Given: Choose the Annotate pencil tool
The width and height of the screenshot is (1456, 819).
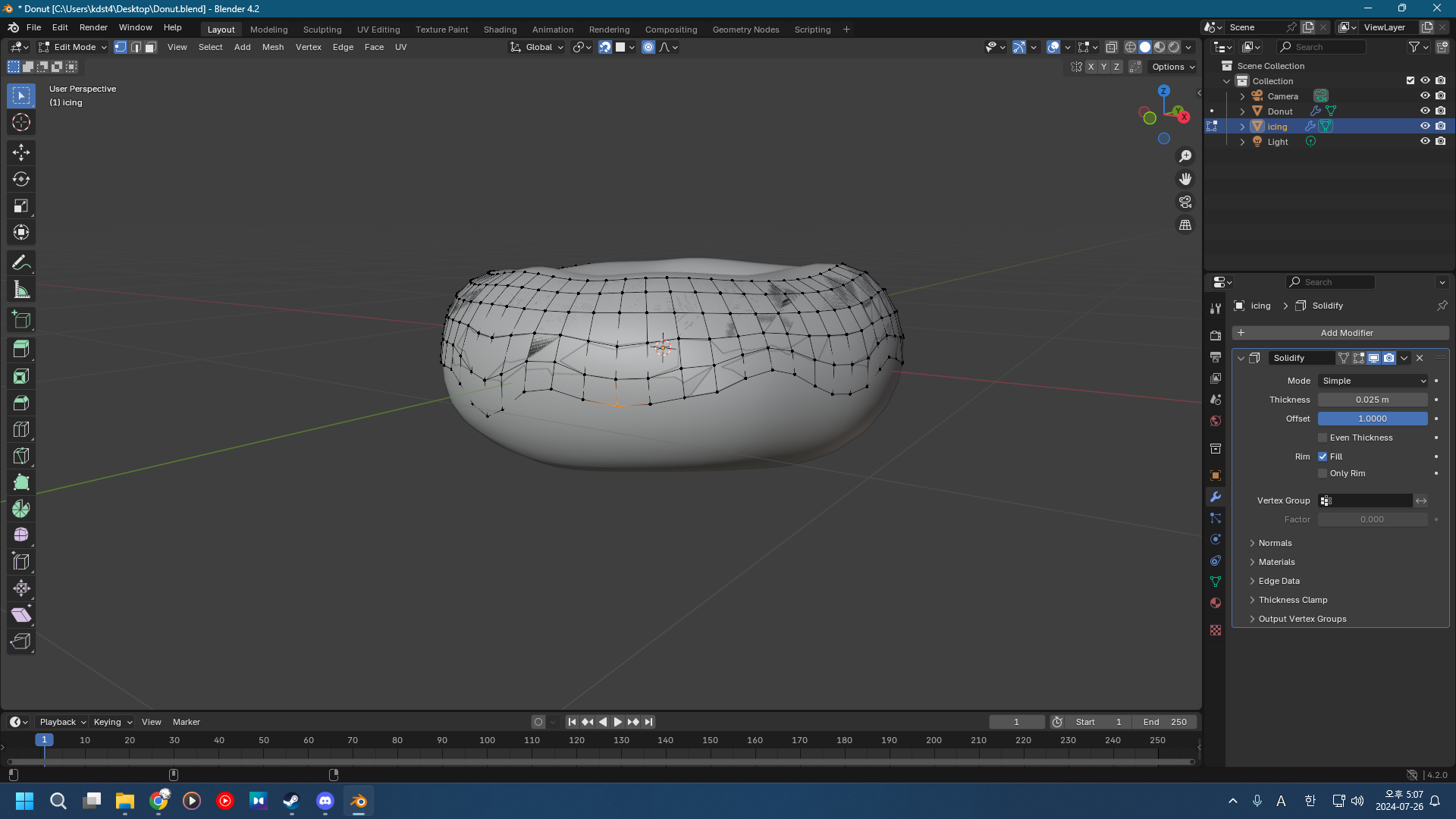Looking at the screenshot, I should coord(21,262).
